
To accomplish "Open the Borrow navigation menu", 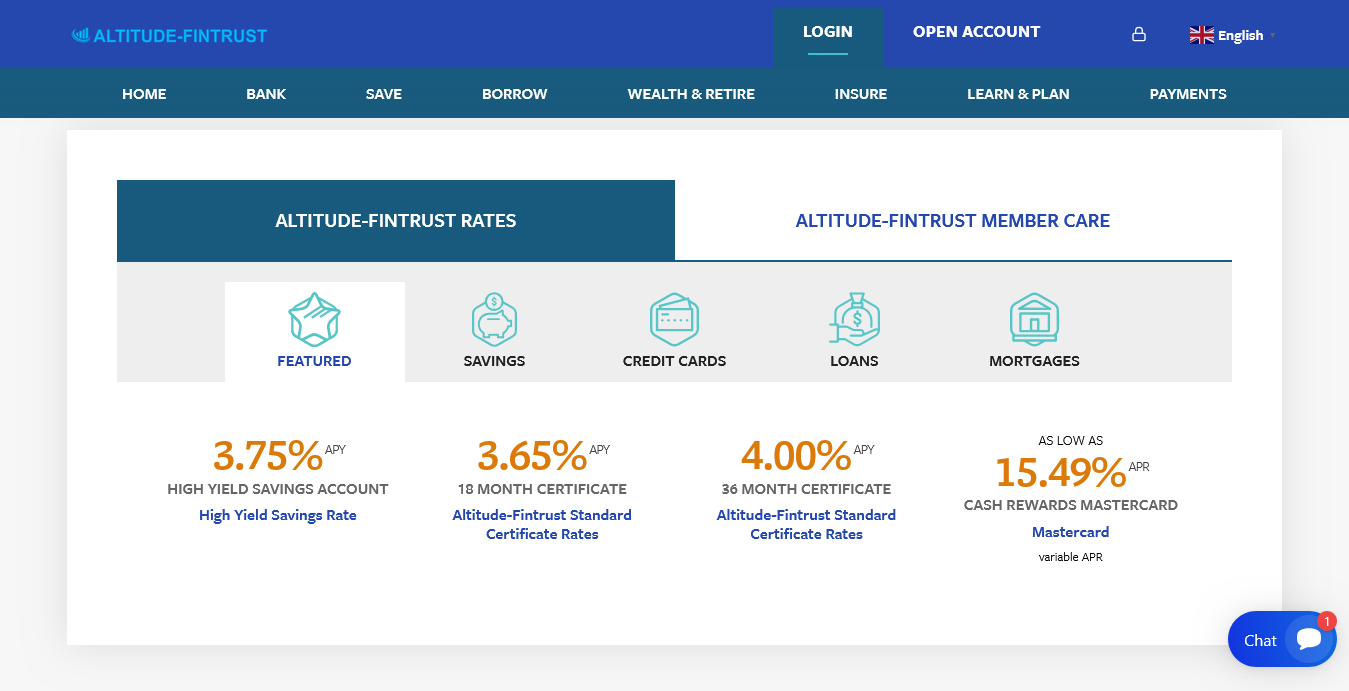I will click(x=514, y=94).
